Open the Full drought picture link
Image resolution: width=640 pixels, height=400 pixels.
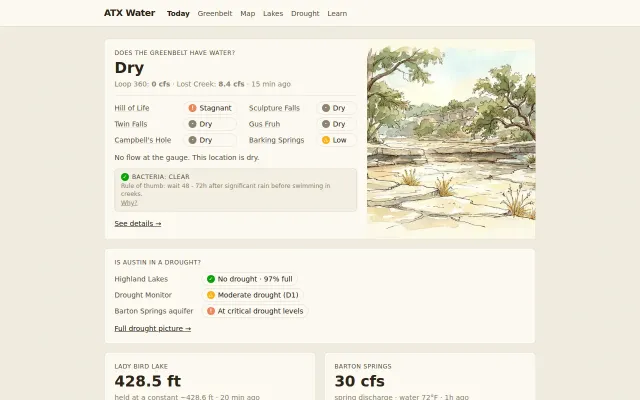point(153,329)
